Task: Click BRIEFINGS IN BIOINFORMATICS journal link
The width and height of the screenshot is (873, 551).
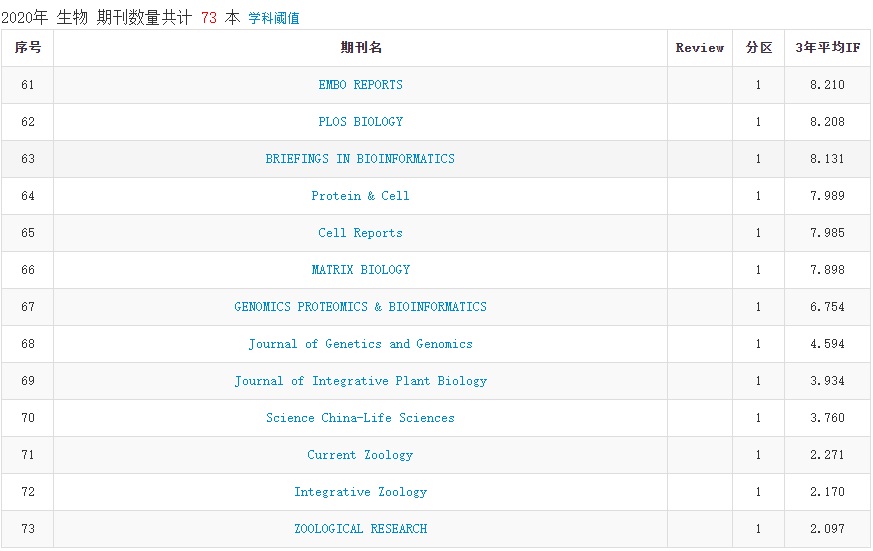Action: click(360, 159)
